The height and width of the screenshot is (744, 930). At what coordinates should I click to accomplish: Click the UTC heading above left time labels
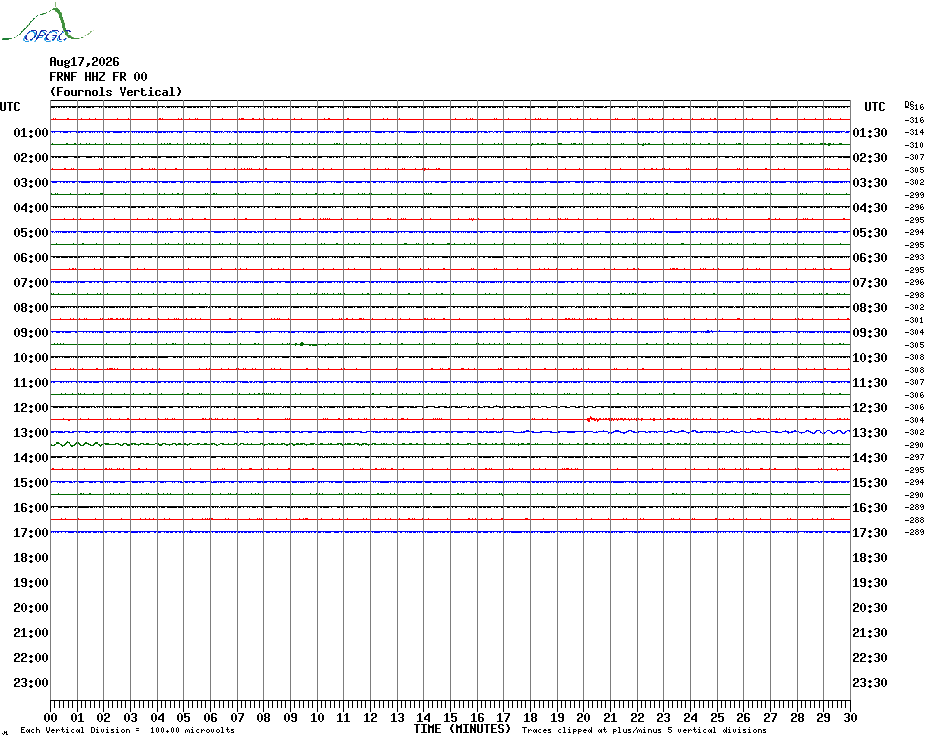(10, 107)
